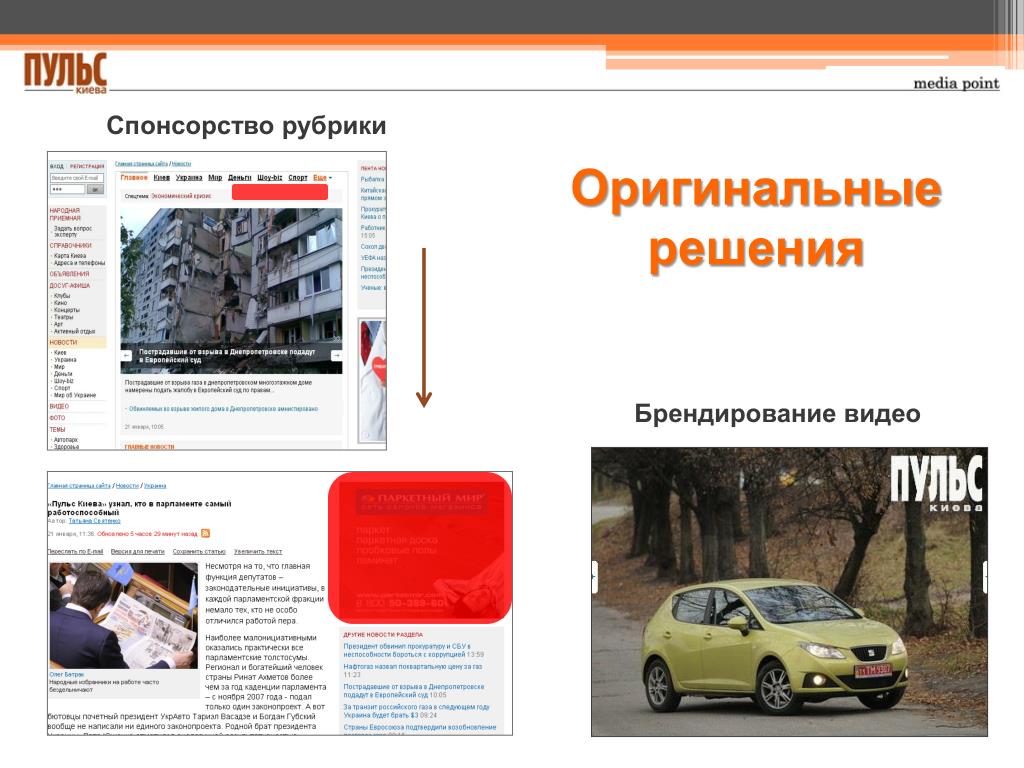Open the Украина tab in the top news bar
The image size is (1024, 768).
(x=189, y=178)
